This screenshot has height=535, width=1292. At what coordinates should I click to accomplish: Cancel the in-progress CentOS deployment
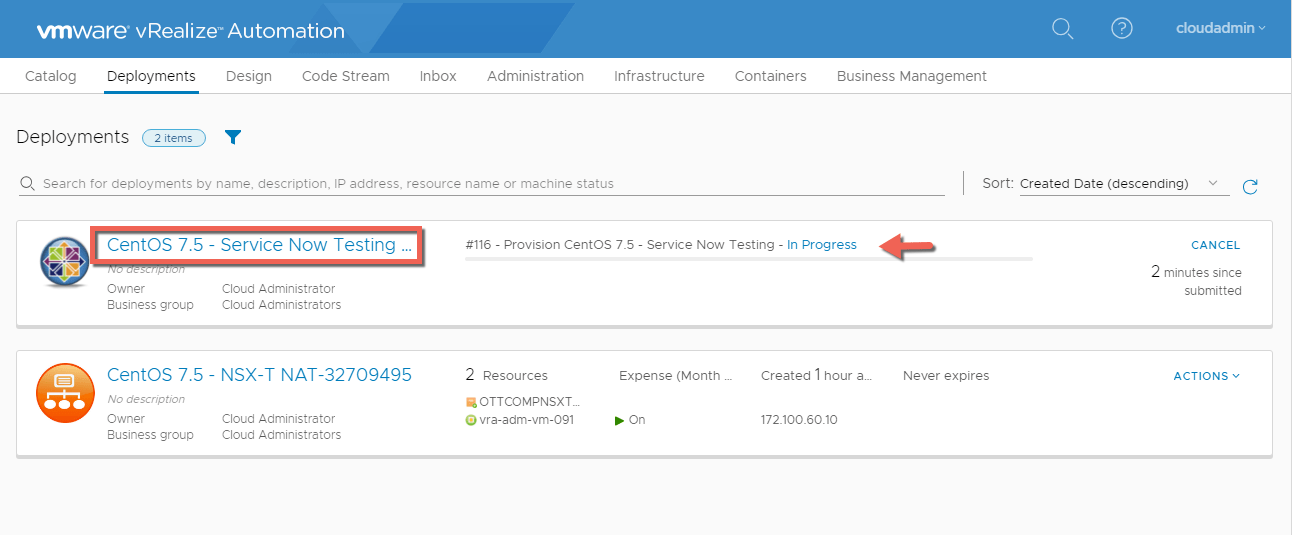(x=1215, y=245)
